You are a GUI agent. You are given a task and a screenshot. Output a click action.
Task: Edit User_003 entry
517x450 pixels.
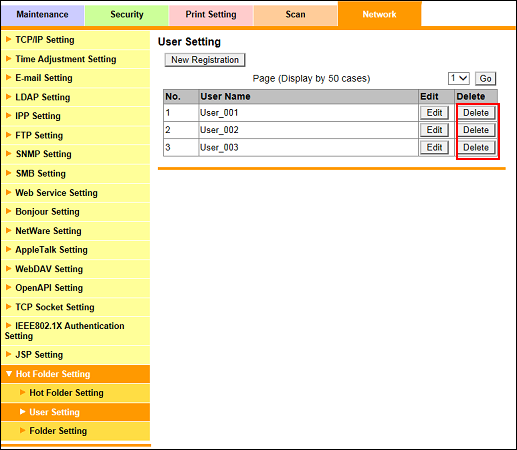click(434, 147)
